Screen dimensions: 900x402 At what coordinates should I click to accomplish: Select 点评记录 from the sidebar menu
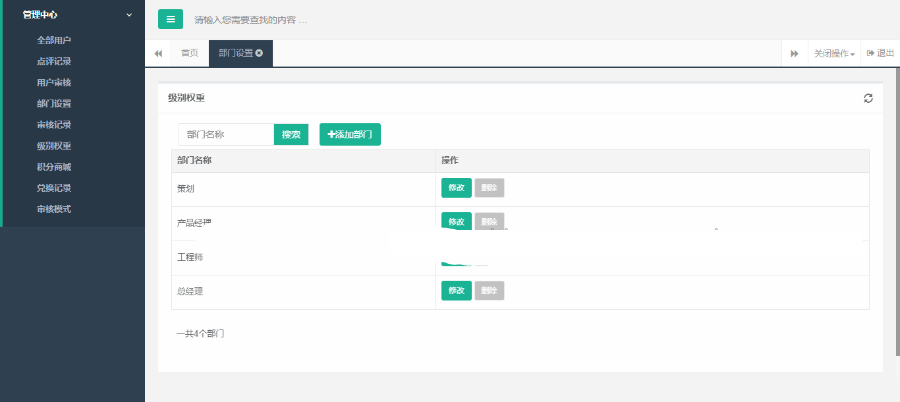(54, 61)
